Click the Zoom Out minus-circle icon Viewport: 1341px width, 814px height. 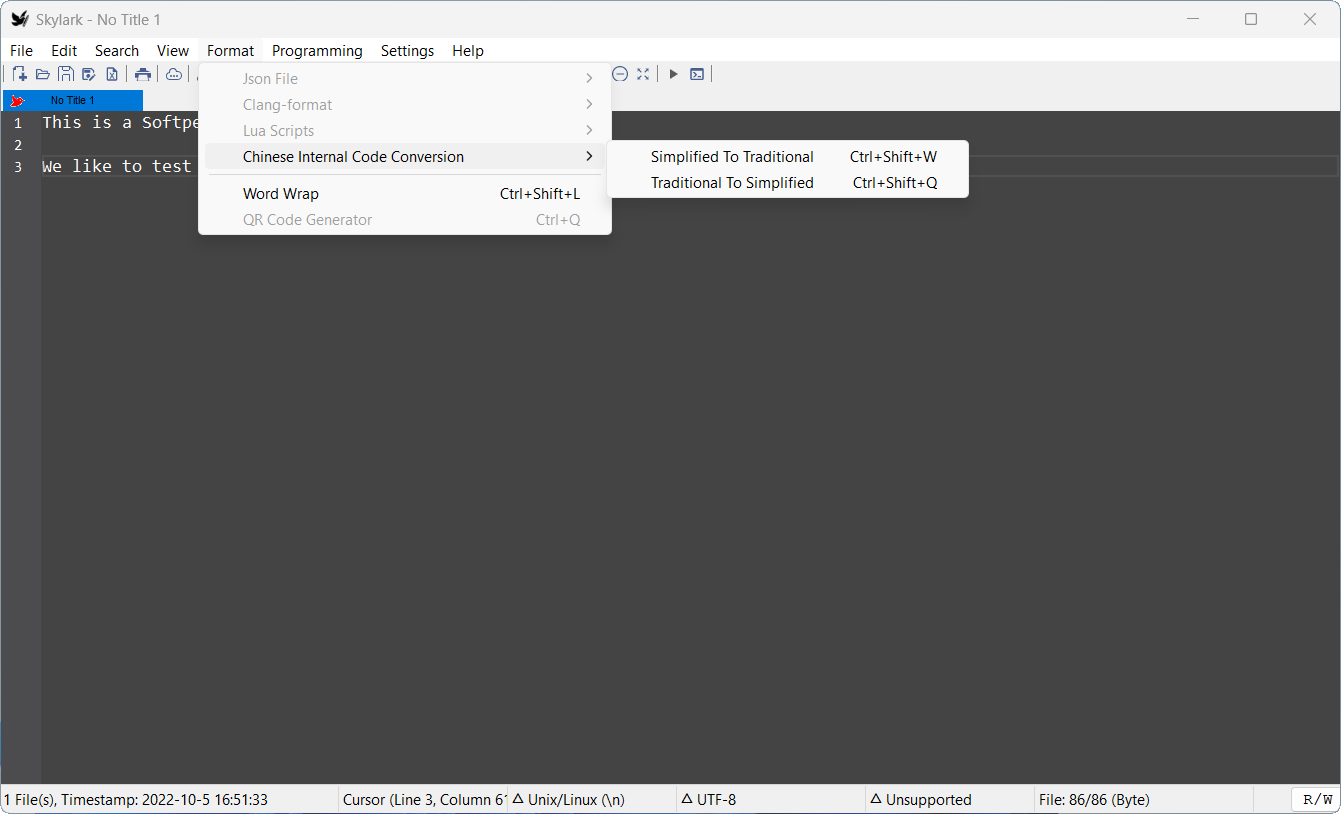[x=620, y=74]
